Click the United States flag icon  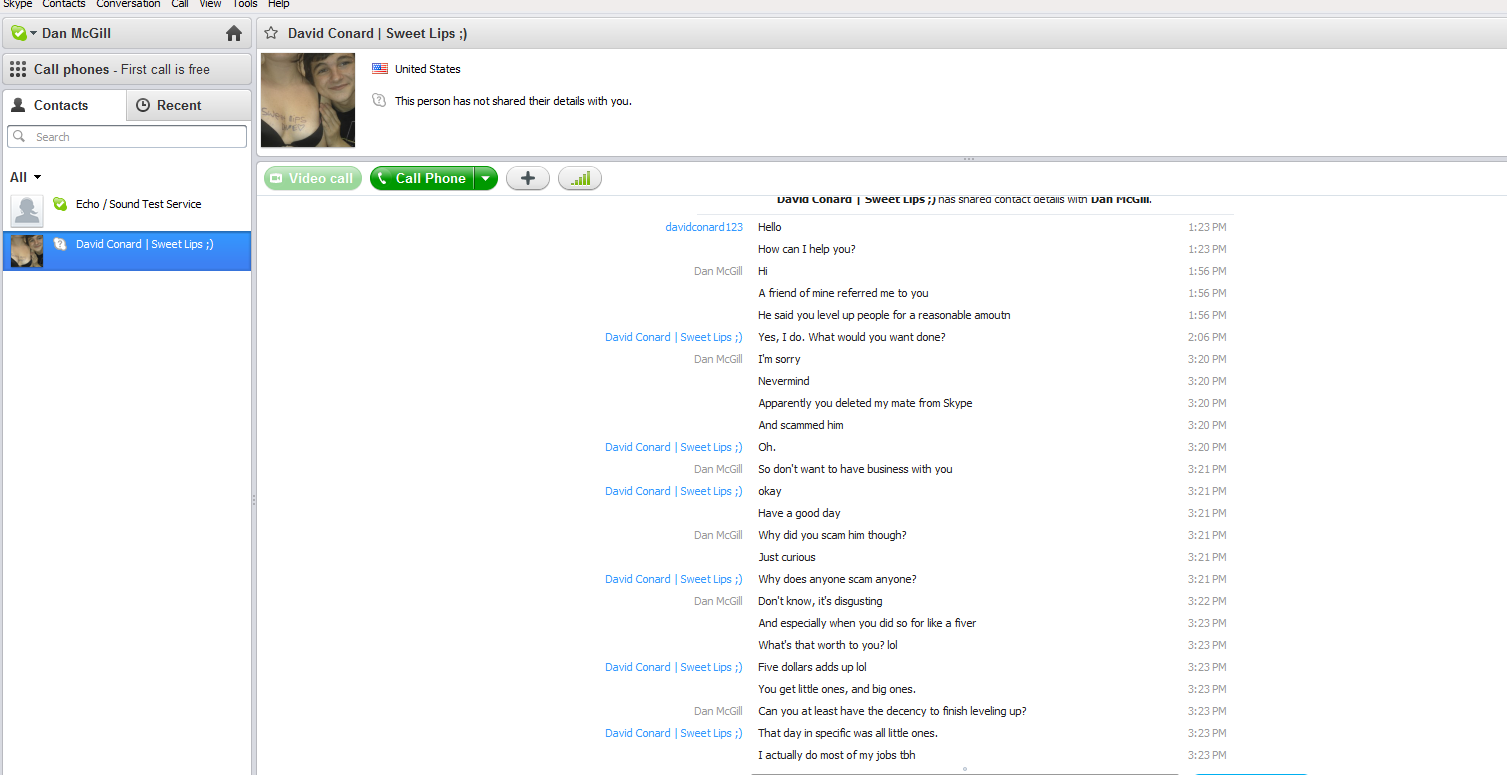(x=380, y=69)
